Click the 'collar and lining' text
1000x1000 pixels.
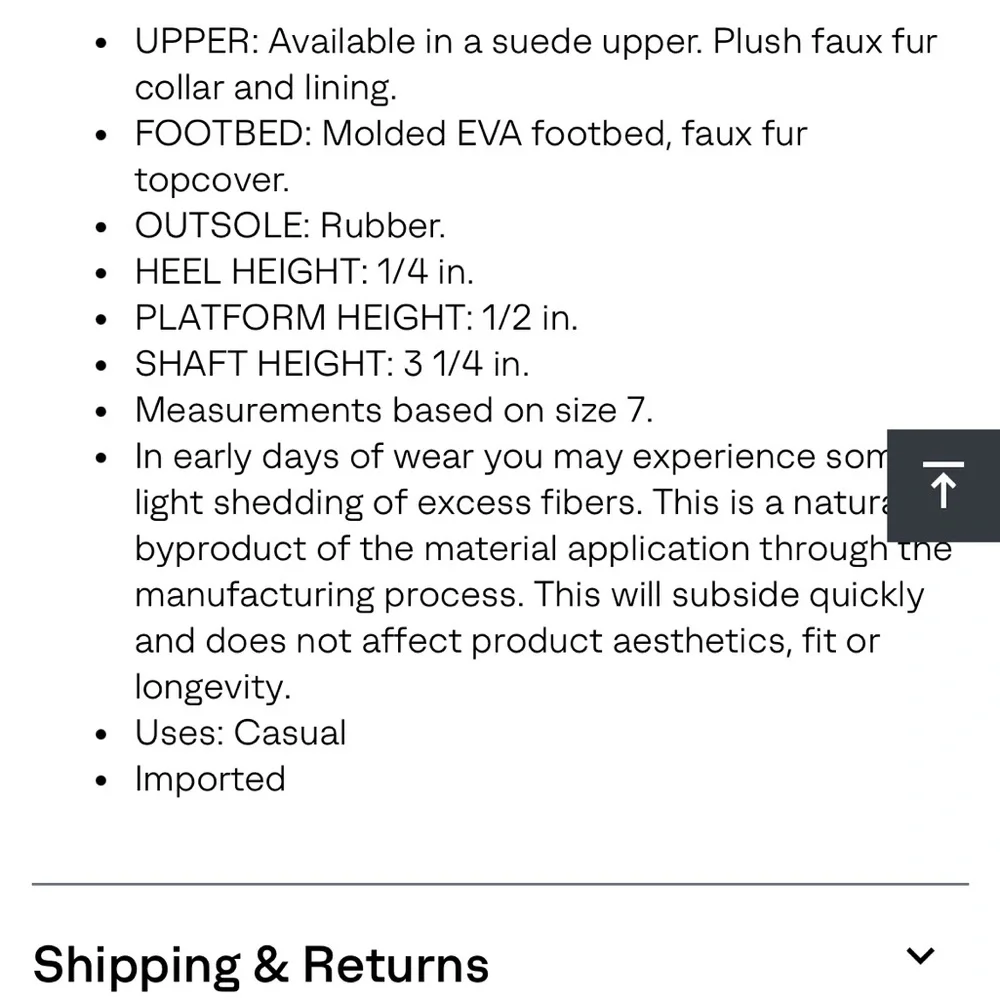coord(266,88)
